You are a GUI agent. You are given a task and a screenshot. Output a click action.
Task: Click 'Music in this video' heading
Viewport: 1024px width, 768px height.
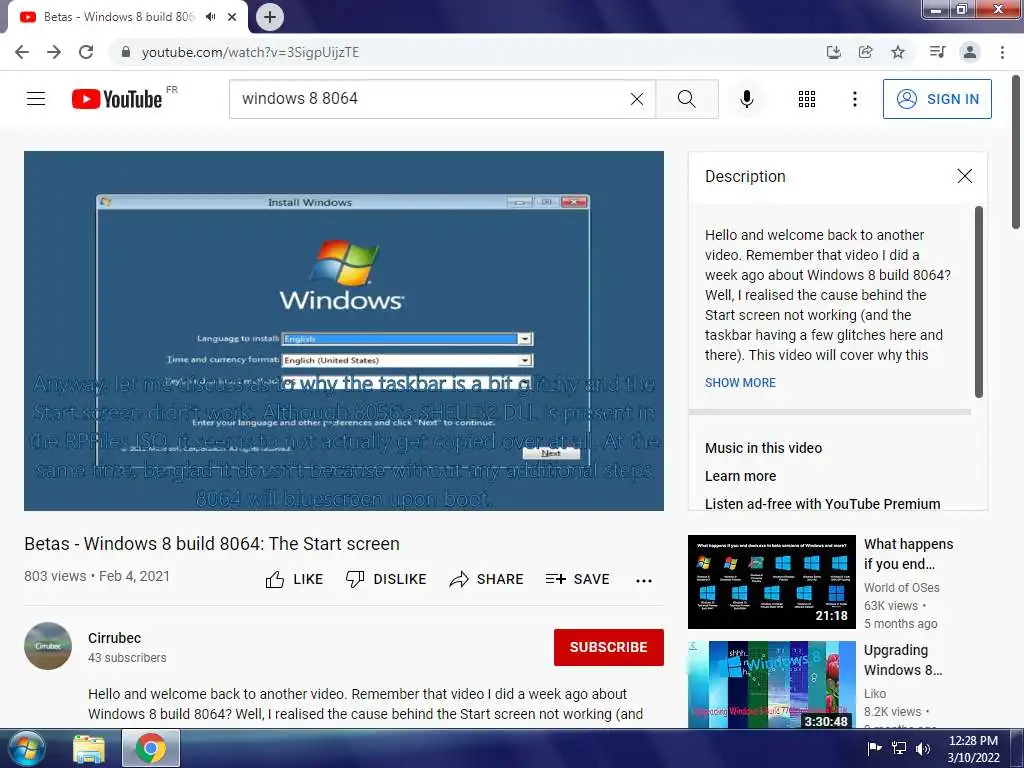[x=763, y=448]
